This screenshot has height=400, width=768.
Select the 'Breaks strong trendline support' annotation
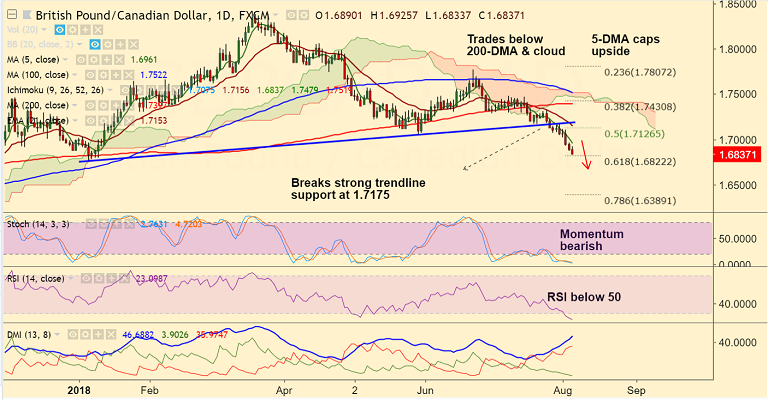(x=358, y=188)
